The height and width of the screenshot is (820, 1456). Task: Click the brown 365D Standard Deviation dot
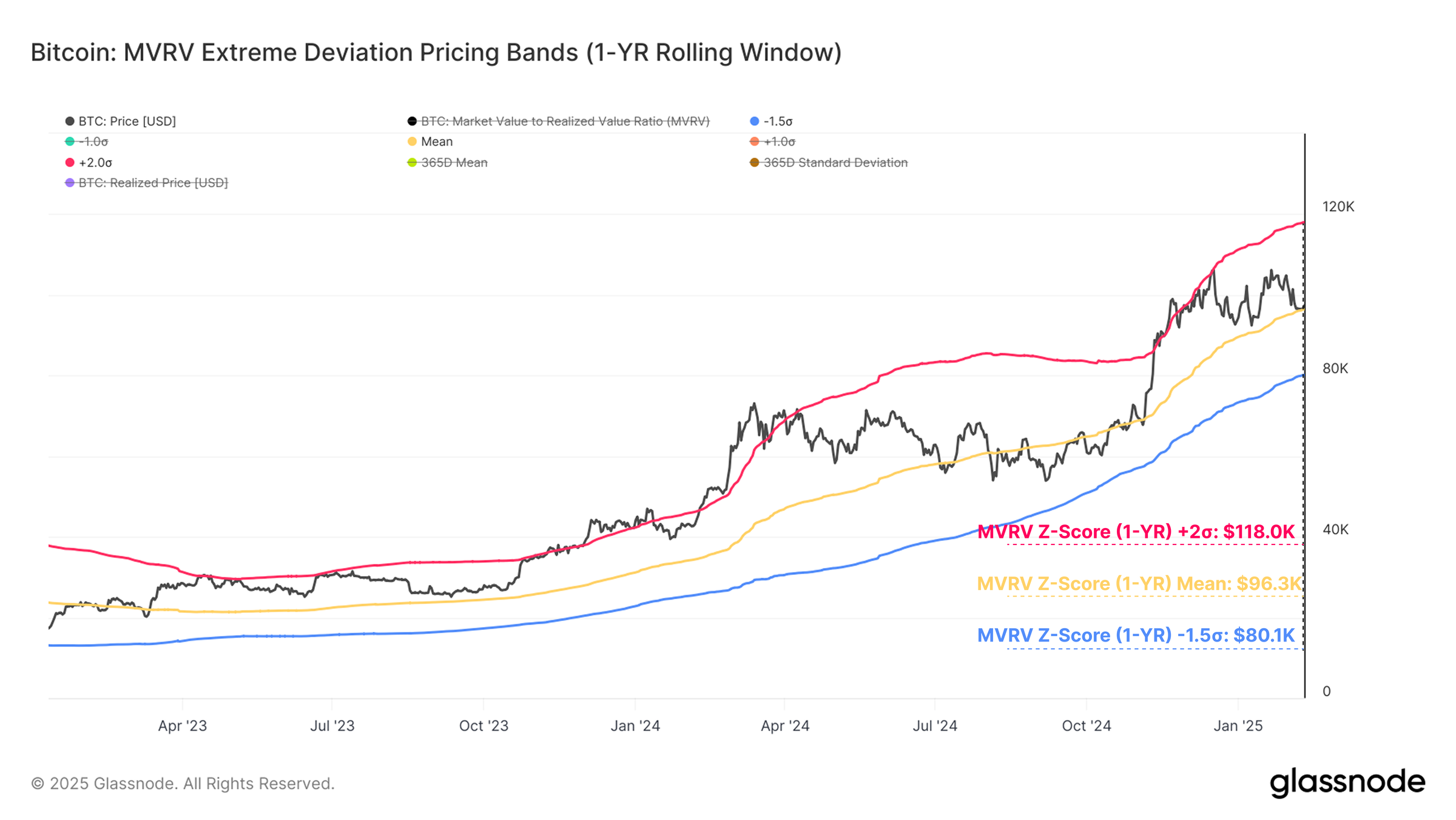(755, 163)
